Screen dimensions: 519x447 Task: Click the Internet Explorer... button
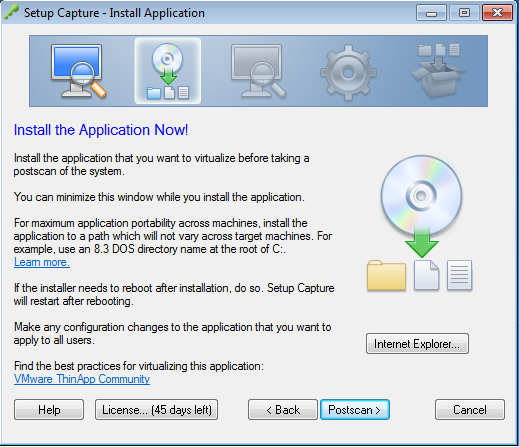point(417,344)
